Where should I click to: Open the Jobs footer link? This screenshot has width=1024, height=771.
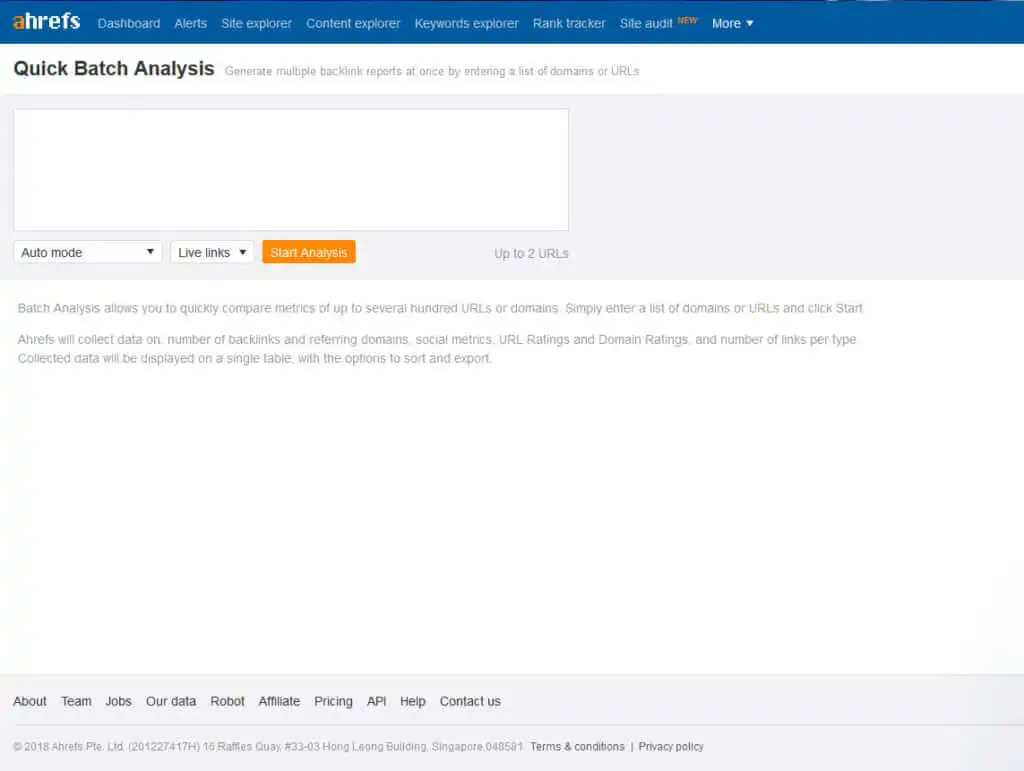[118, 701]
